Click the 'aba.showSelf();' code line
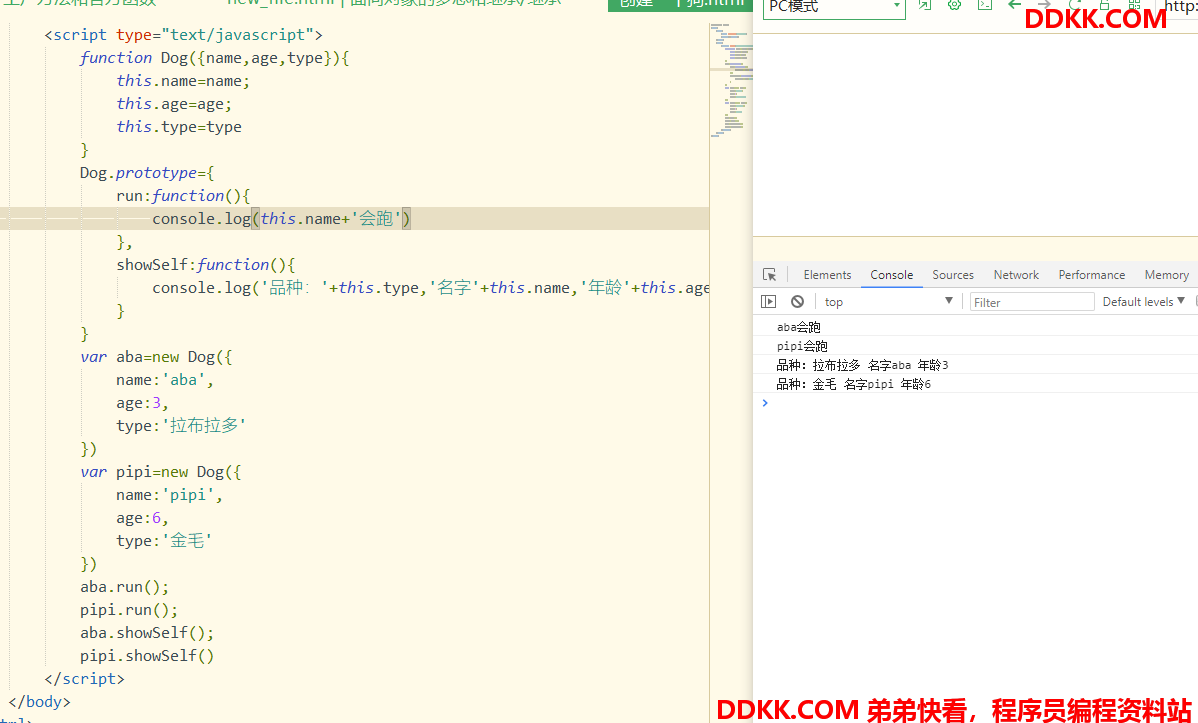The height and width of the screenshot is (723, 1198). coord(147,633)
